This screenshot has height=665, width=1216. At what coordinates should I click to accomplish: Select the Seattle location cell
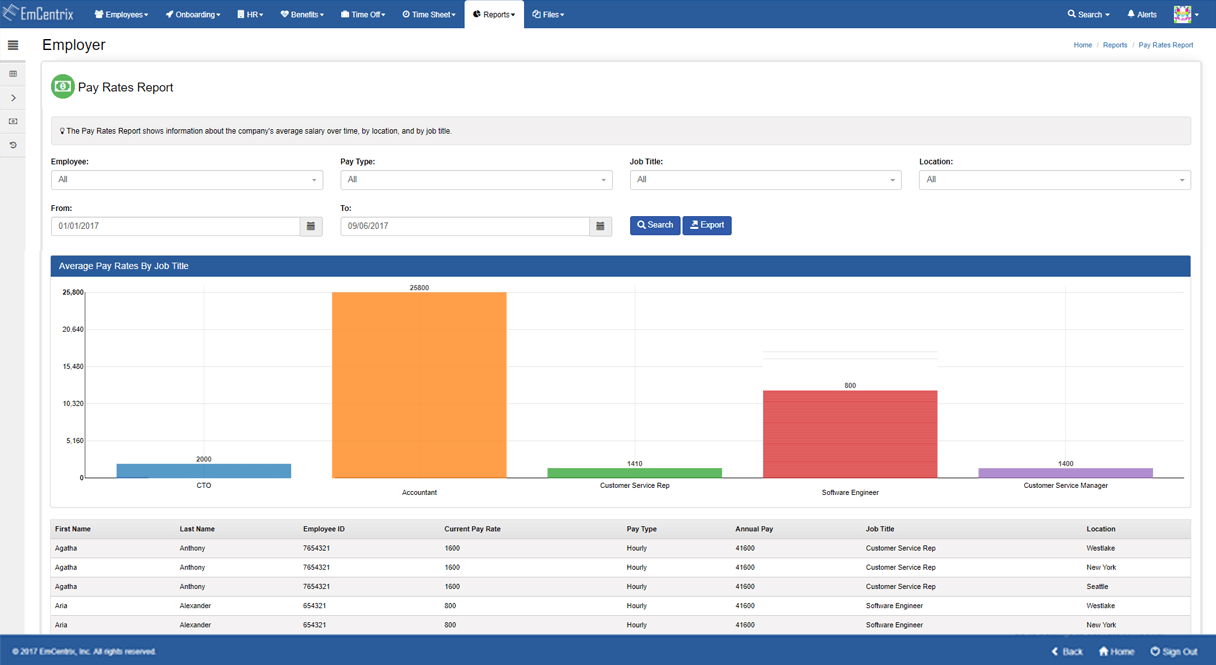1099,587
